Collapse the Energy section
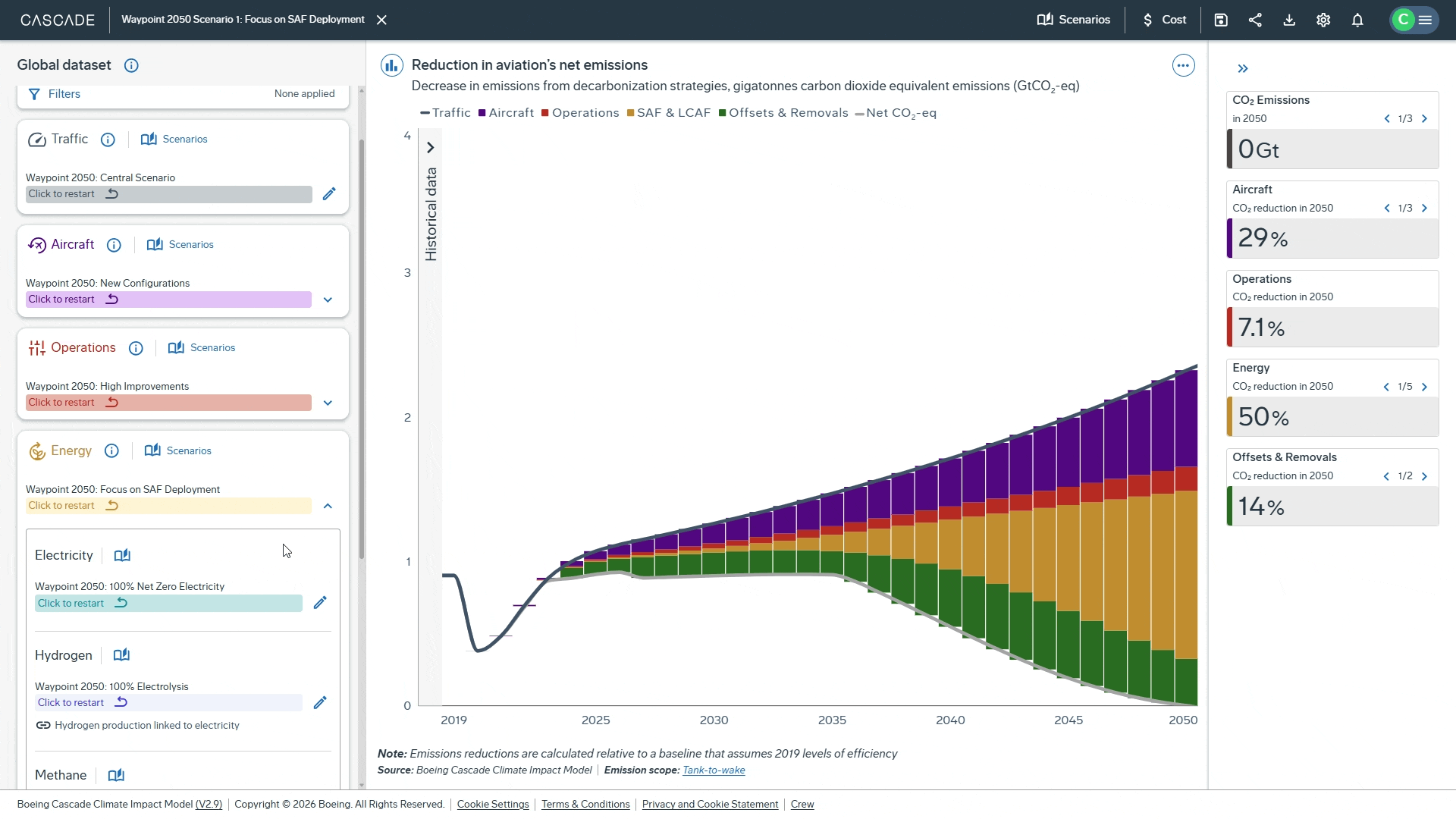This screenshot has width=1456, height=819. [x=328, y=506]
